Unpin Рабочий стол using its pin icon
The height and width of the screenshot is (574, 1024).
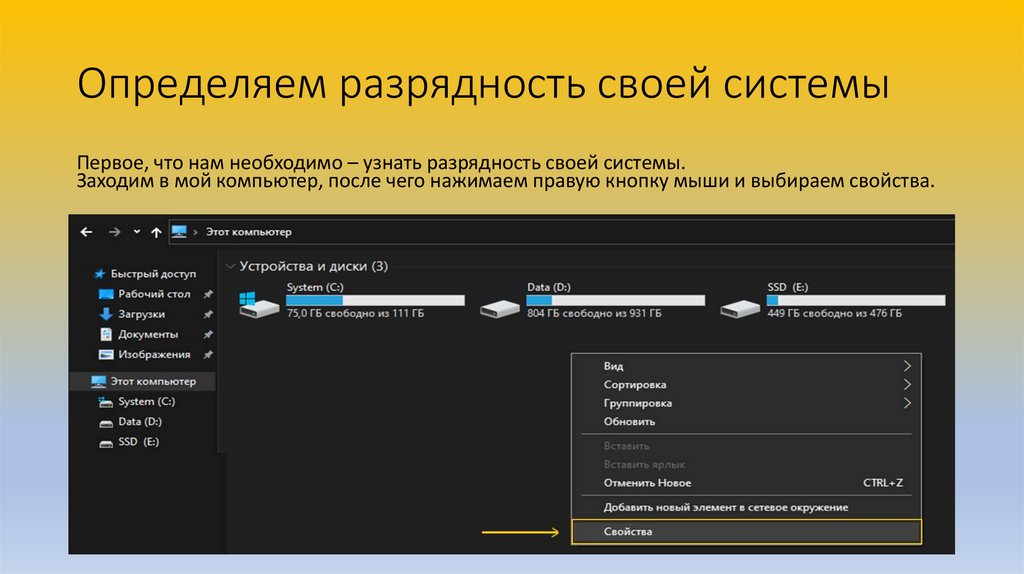(x=208, y=295)
